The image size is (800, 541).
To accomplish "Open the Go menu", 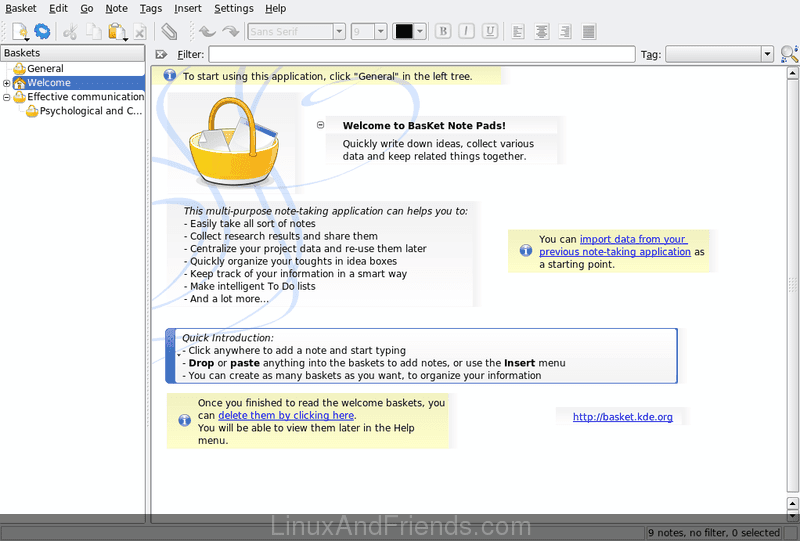I will click(x=87, y=8).
